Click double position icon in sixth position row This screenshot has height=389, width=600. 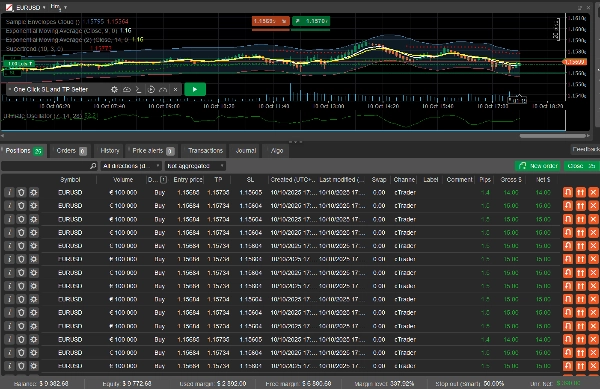point(581,259)
